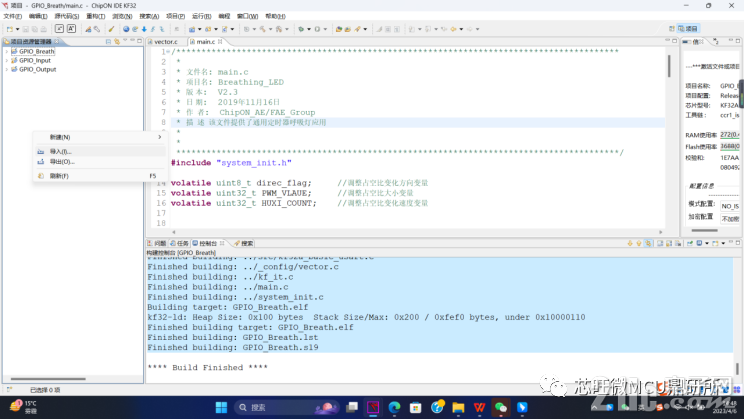Fold the header comment at line 1
Image resolution: width=744 pixels, height=419 pixels.
click(168, 52)
